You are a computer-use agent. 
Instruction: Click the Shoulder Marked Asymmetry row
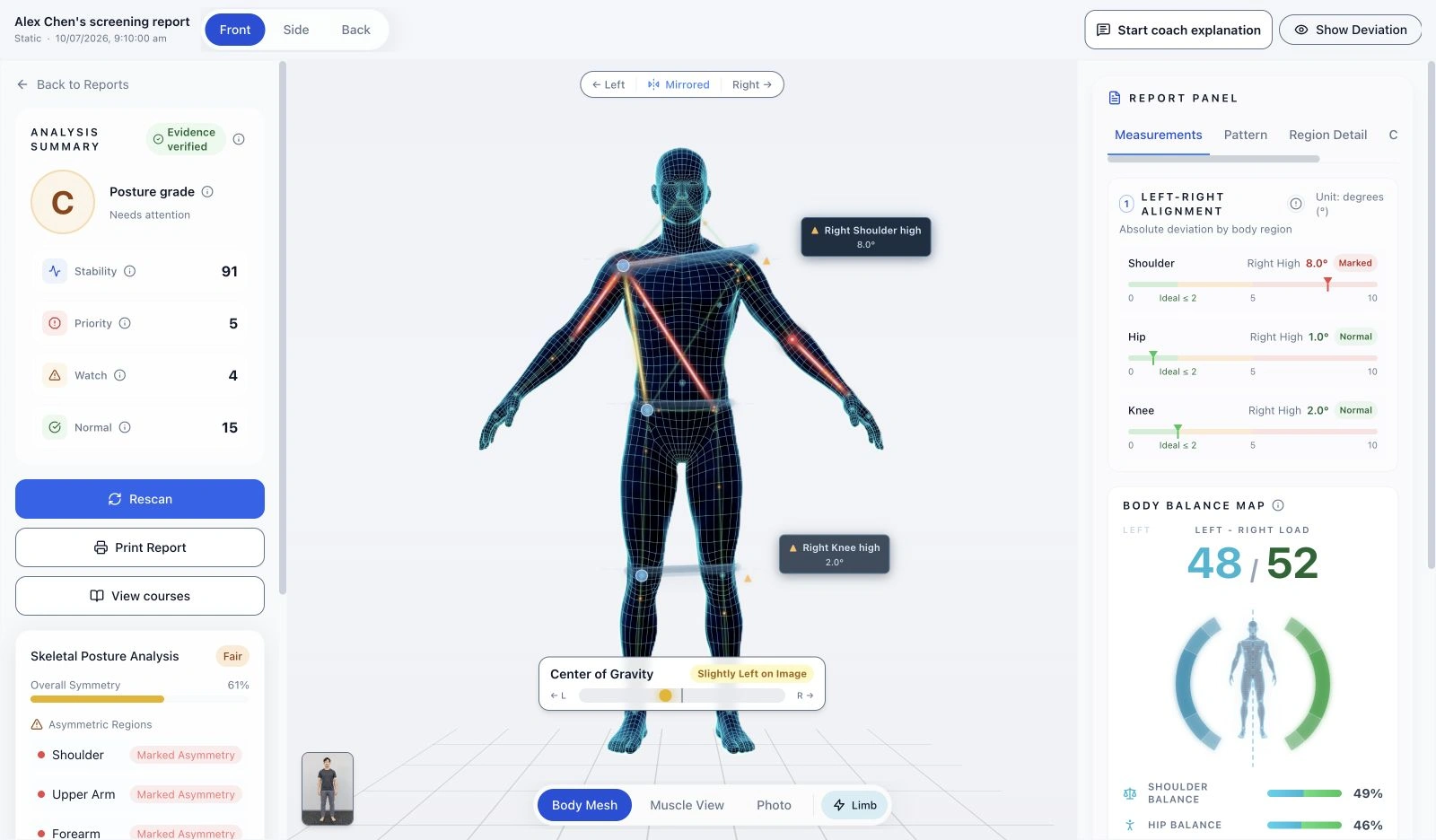click(140, 755)
